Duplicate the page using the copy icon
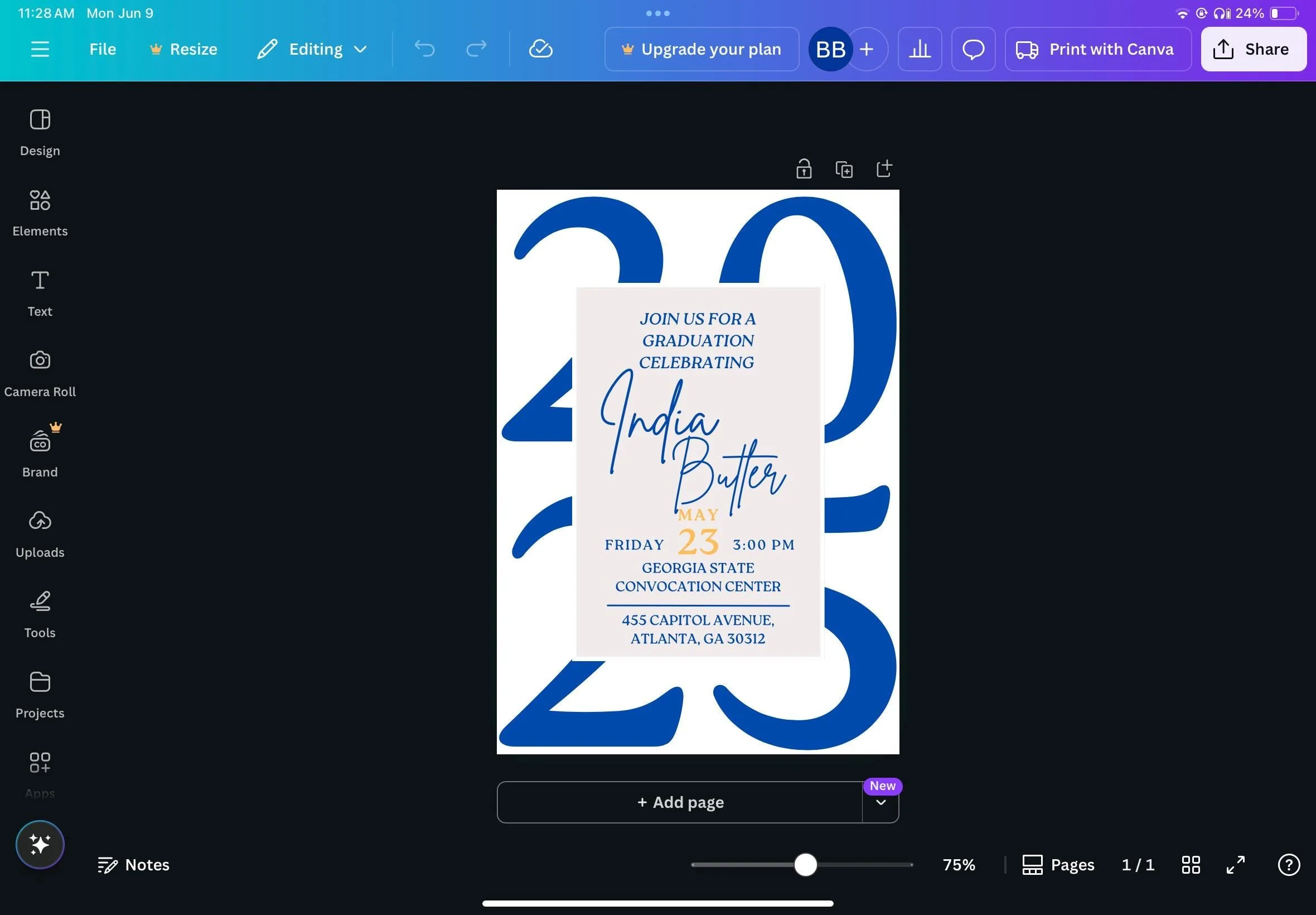1316x915 pixels. [844, 170]
